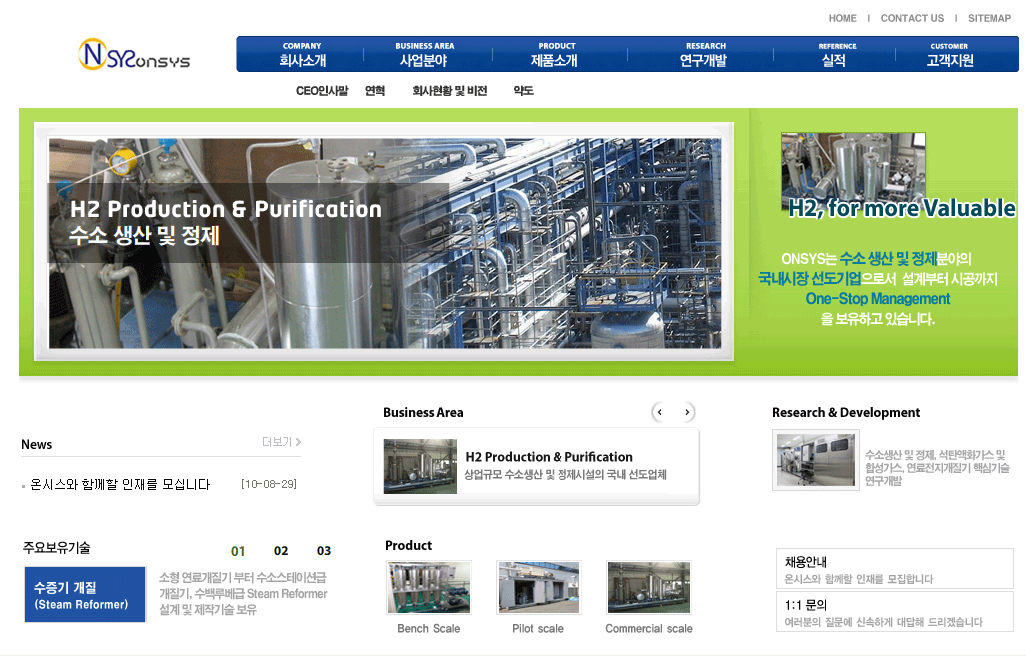This screenshot has height=656, width=1026.
Task: Click the CONTACT US link
Action: click(x=912, y=18)
